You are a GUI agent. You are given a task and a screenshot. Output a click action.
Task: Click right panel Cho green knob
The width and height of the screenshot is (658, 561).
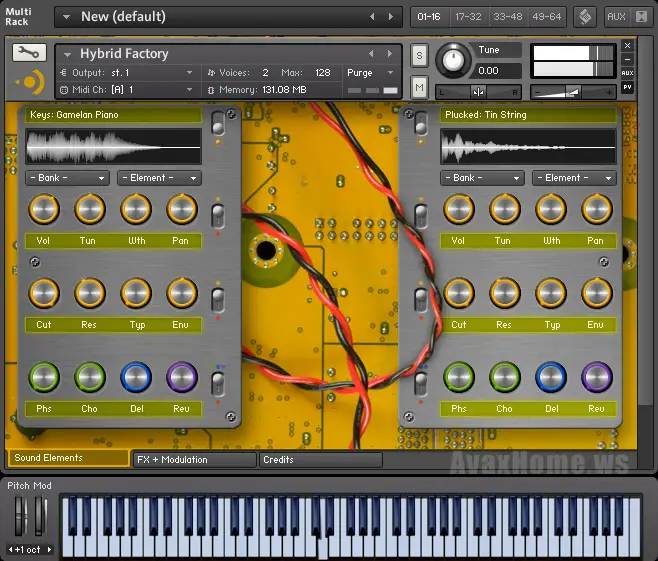click(505, 377)
